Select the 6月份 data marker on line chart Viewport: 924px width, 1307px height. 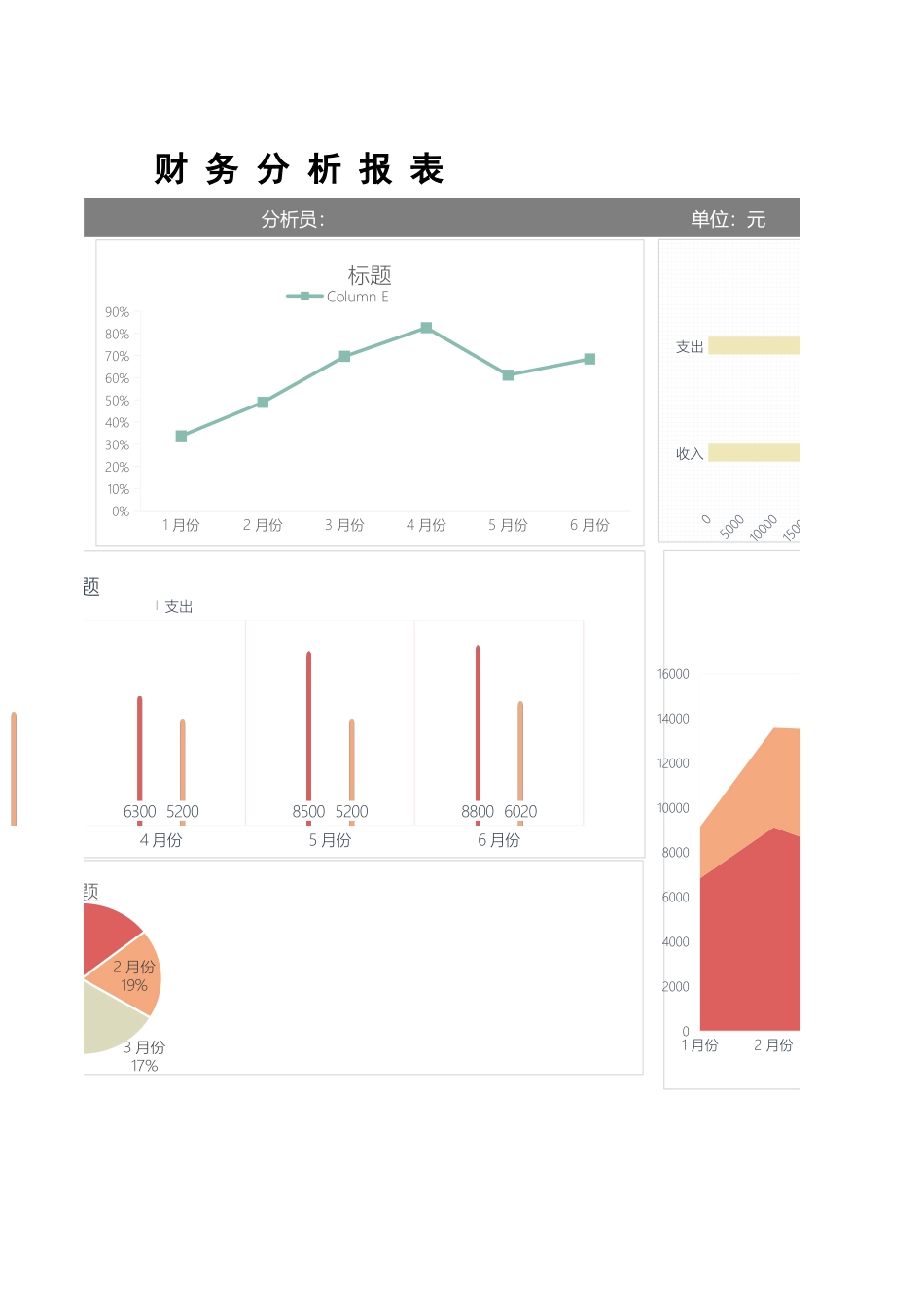click(589, 360)
